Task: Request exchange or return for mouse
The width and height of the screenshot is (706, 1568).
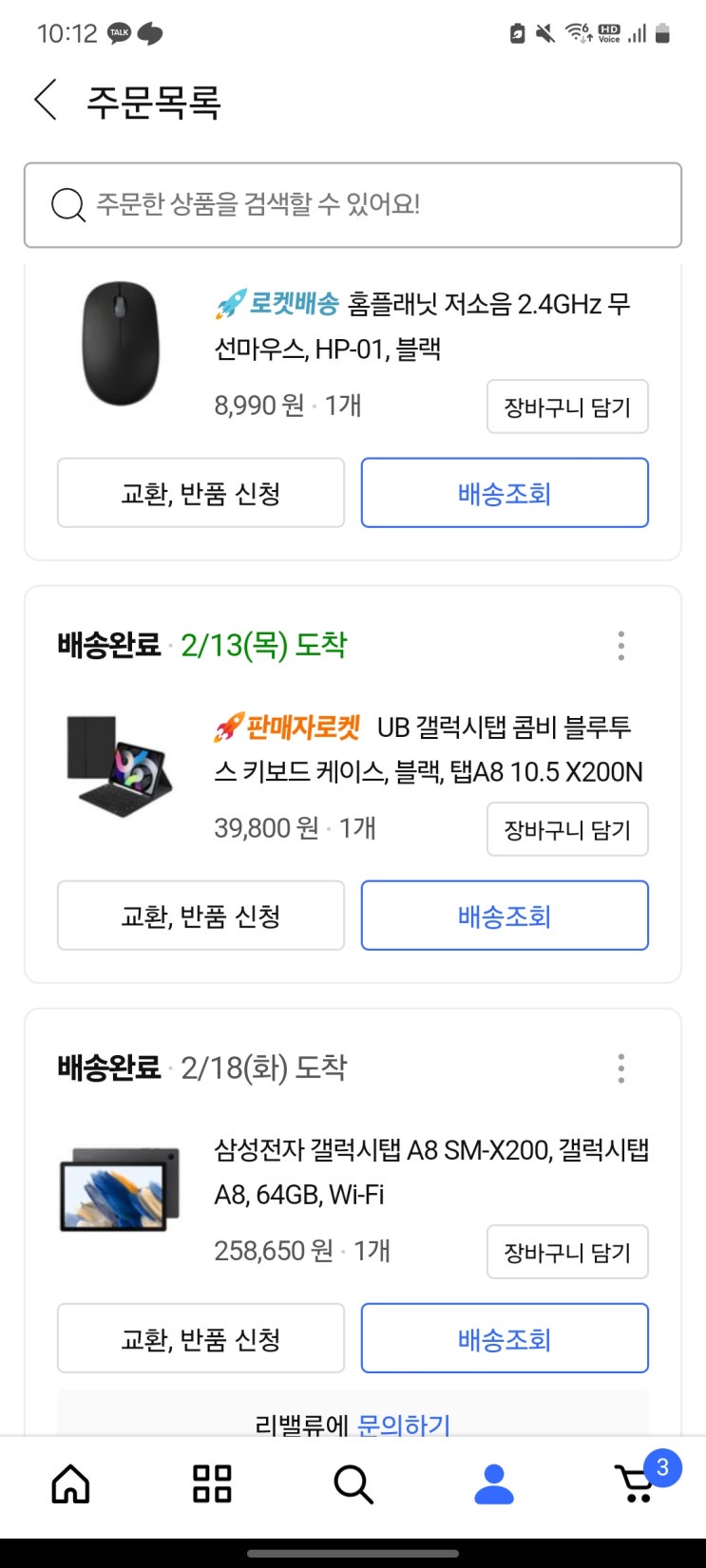Action: coord(200,493)
